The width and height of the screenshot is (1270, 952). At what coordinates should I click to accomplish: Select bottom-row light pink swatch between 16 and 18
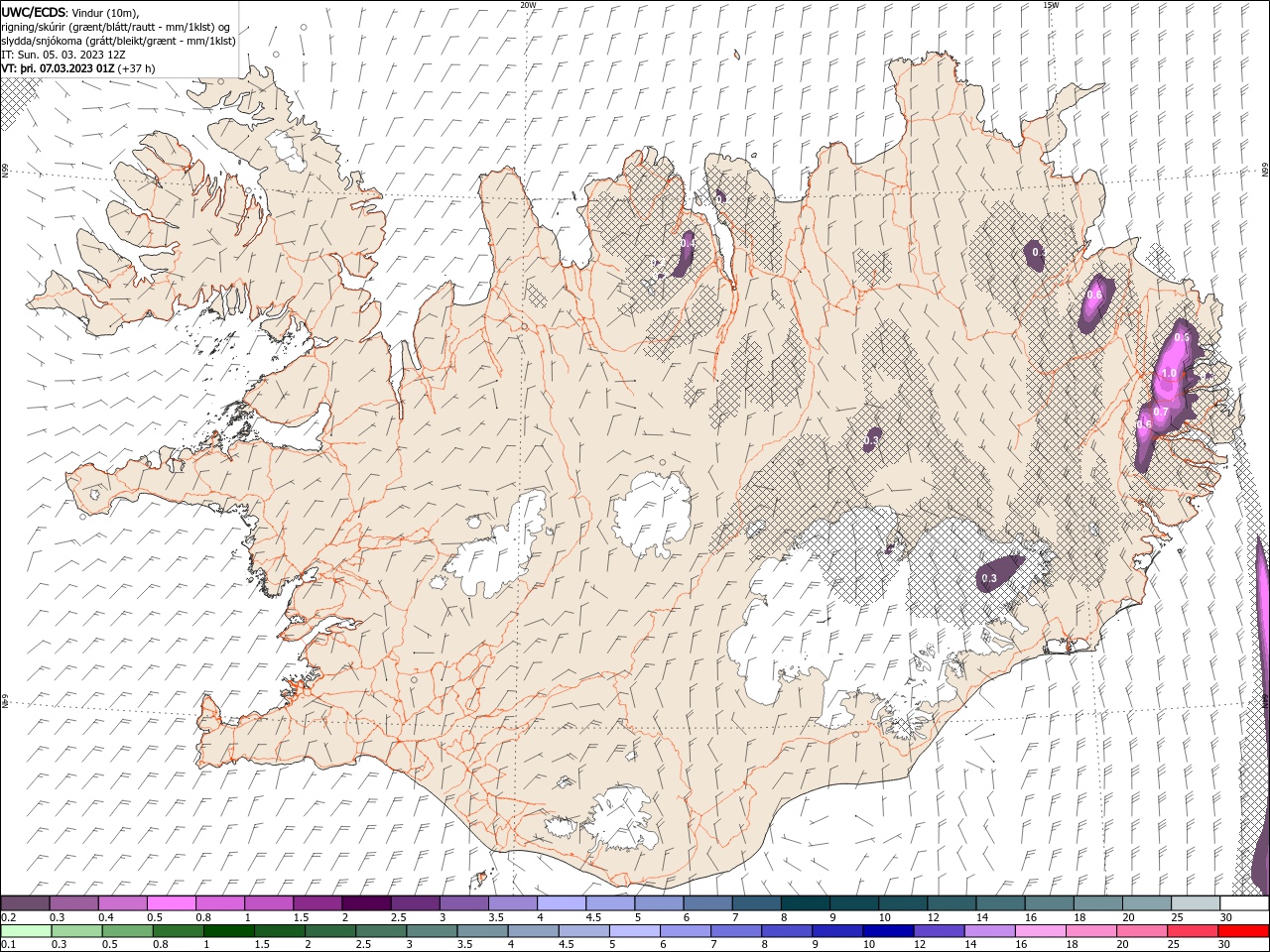click(1039, 930)
